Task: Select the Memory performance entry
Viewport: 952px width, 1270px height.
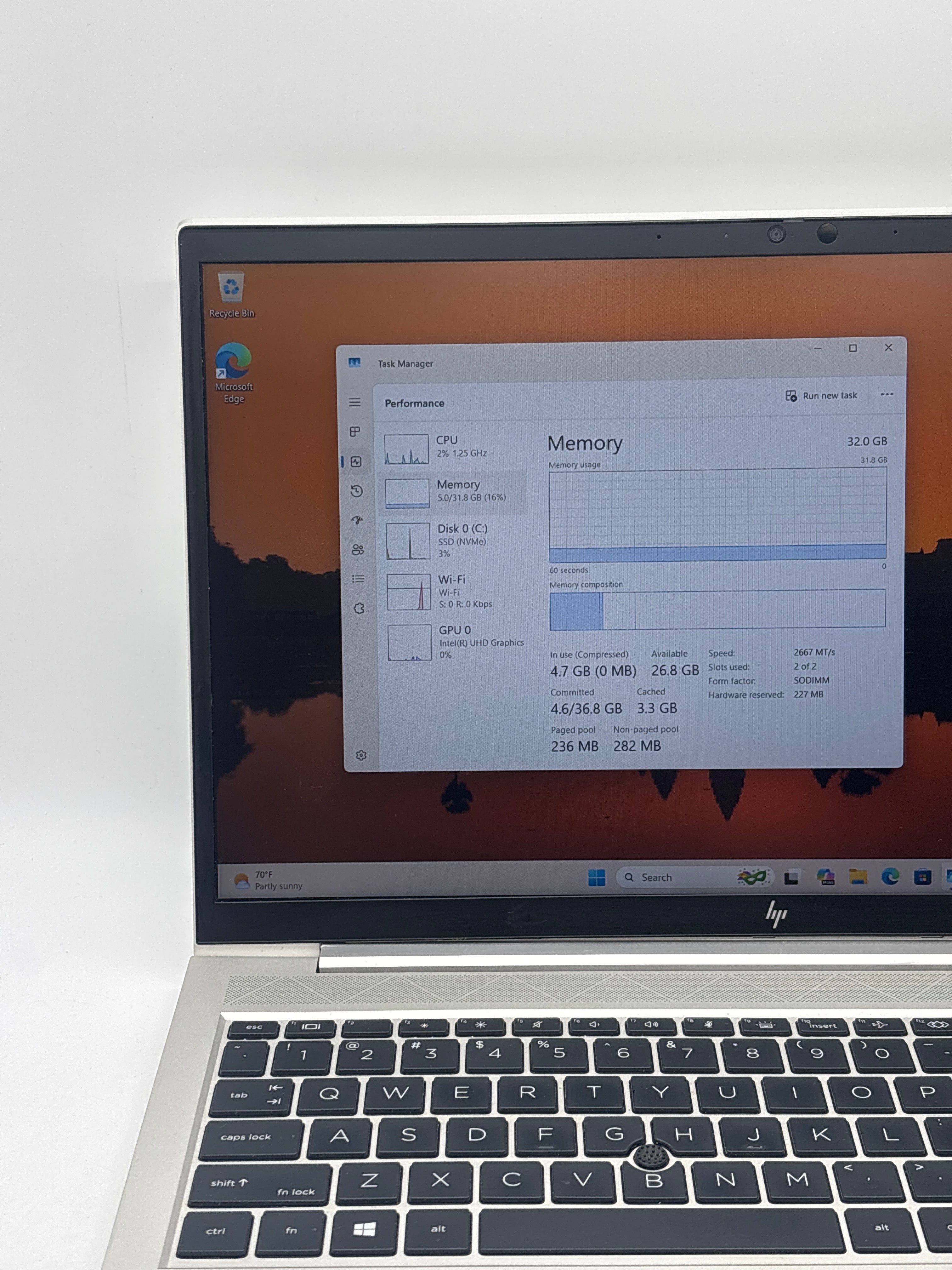Action: 453,492
